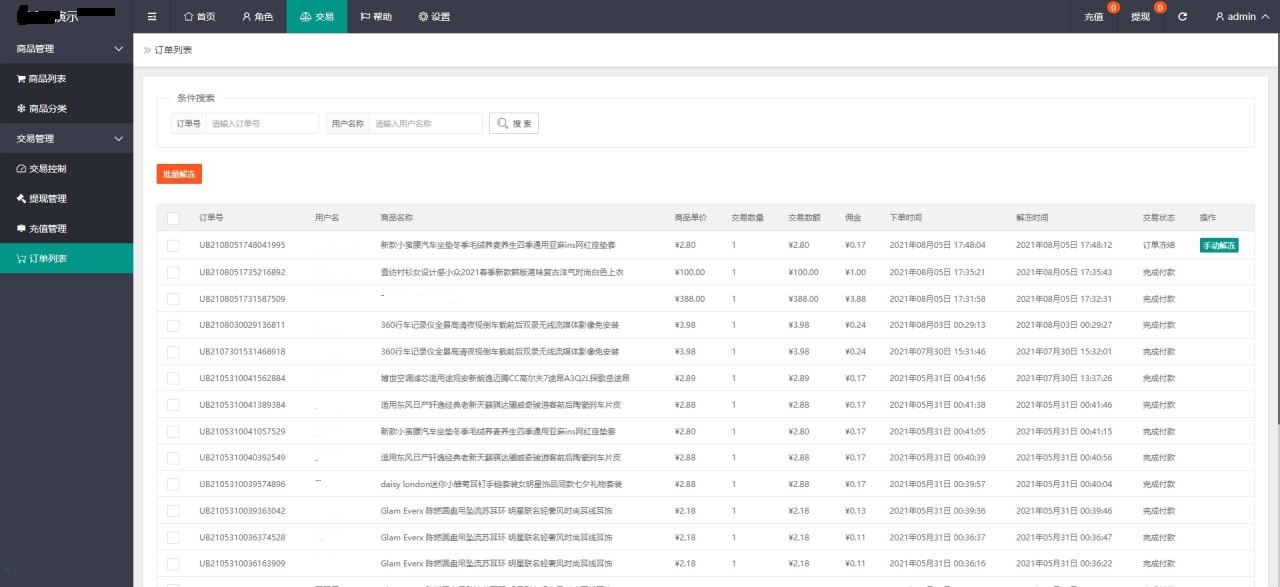Viewport: 1280px width, 587px height.
Task: Select the row checkbox for UB2108051731587509
Action: tap(173, 299)
